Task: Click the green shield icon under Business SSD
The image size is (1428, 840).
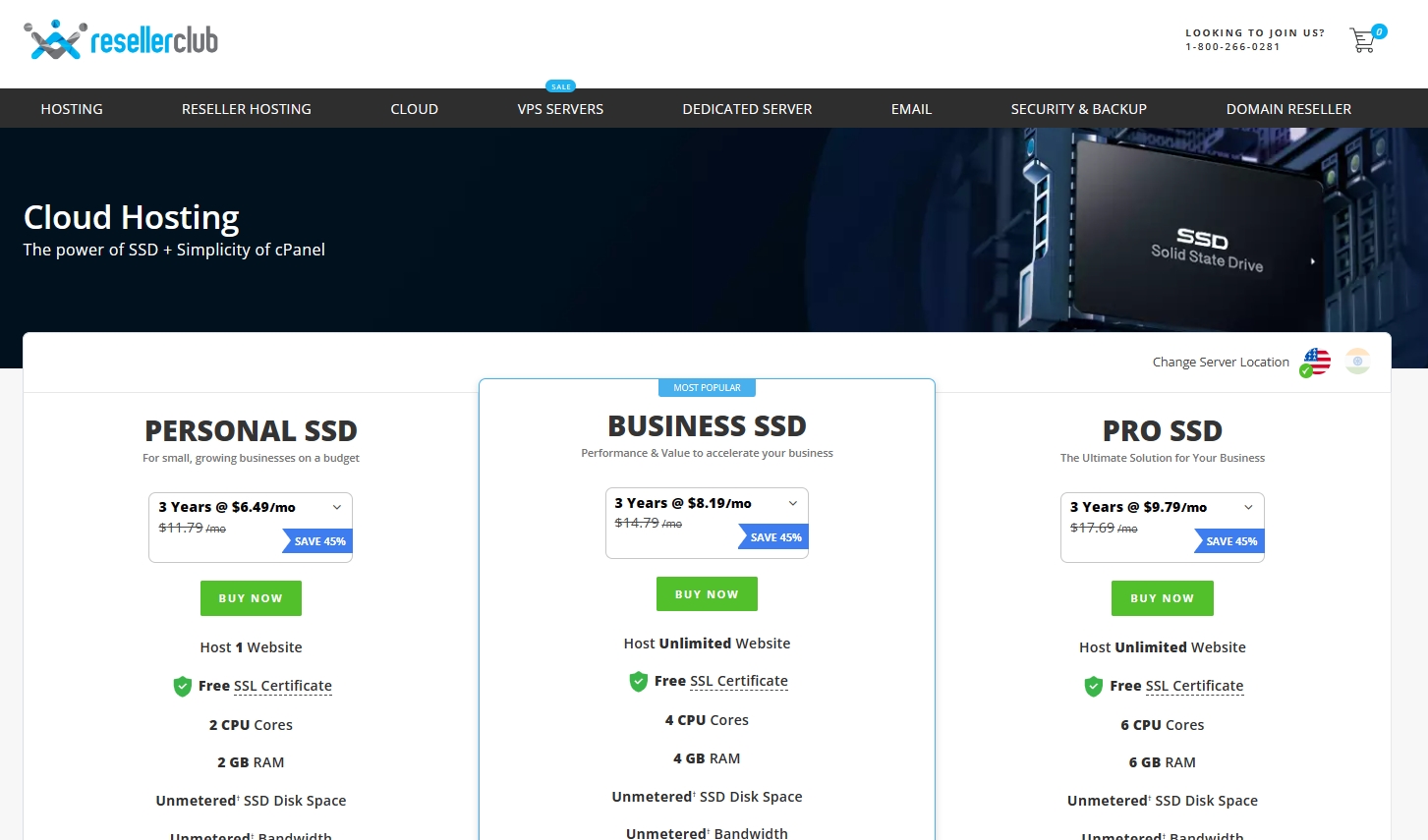Action: click(638, 681)
